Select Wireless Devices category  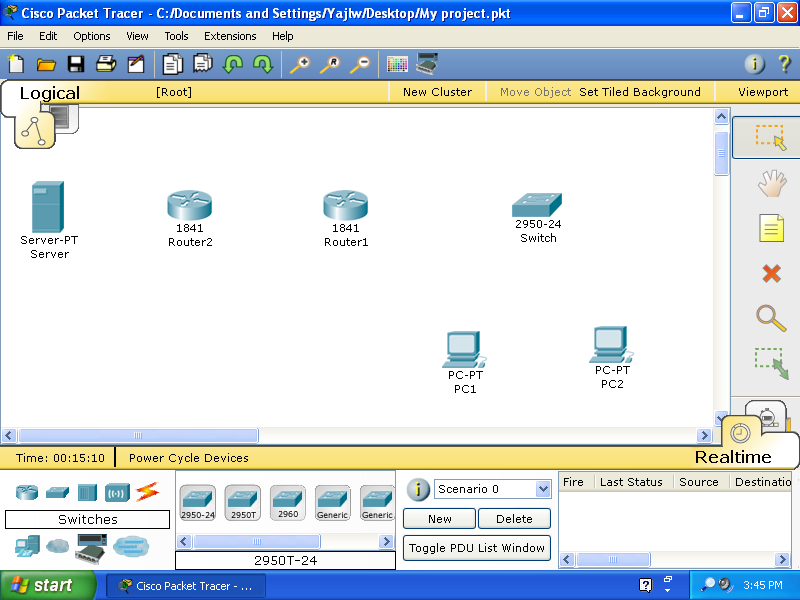tap(117, 493)
